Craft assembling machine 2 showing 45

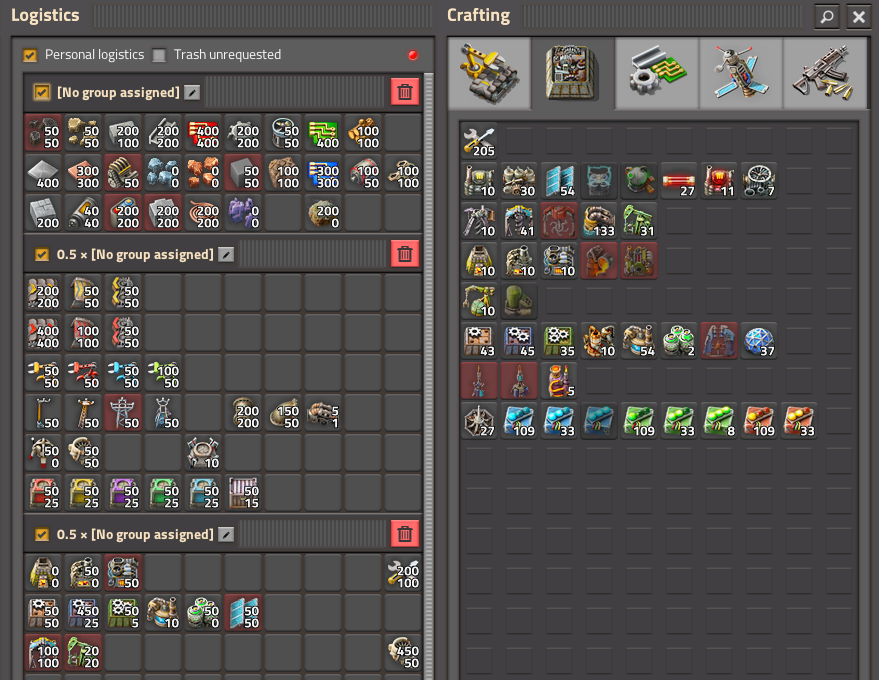point(520,341)
